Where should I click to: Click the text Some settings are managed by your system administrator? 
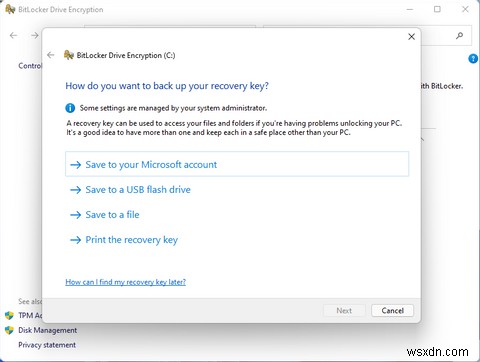click(173, 108)
